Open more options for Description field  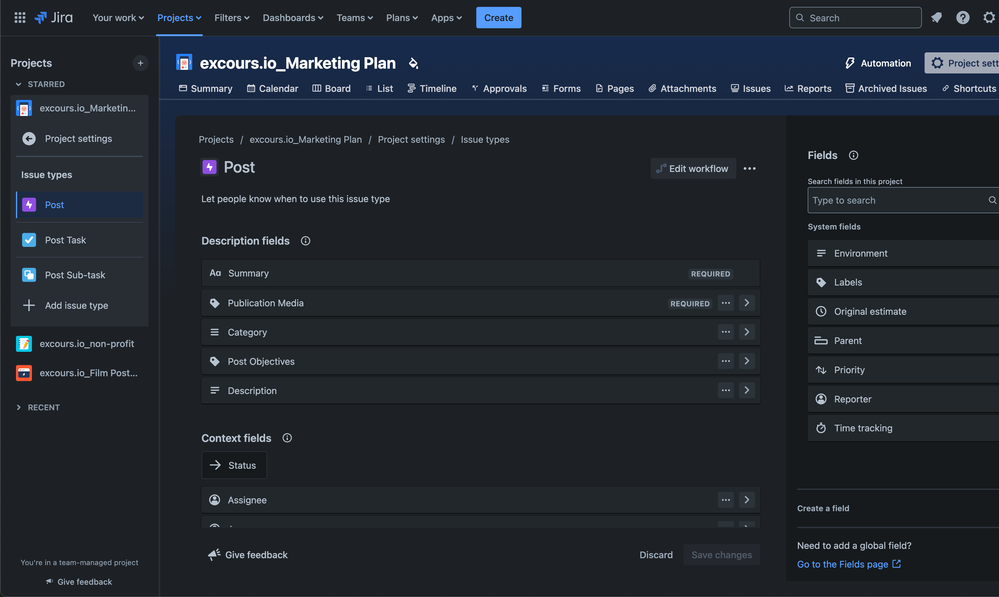(726, 391)
